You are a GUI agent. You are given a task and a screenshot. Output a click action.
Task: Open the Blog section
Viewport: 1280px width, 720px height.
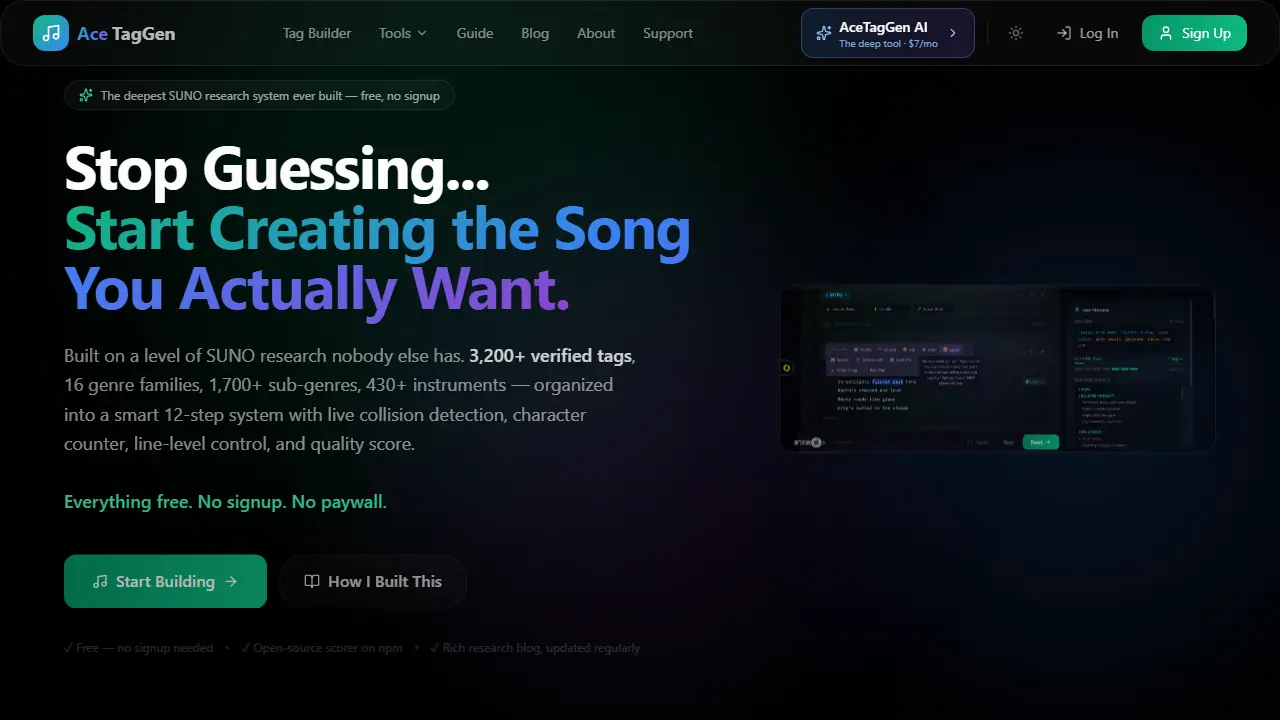tap(535, 33)
